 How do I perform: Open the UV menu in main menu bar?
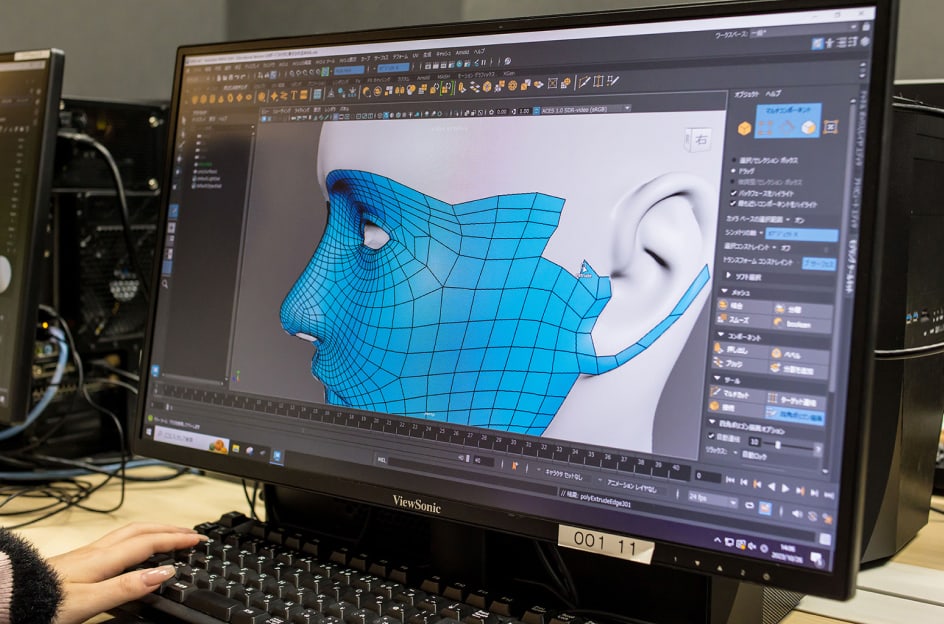(415, 55)
